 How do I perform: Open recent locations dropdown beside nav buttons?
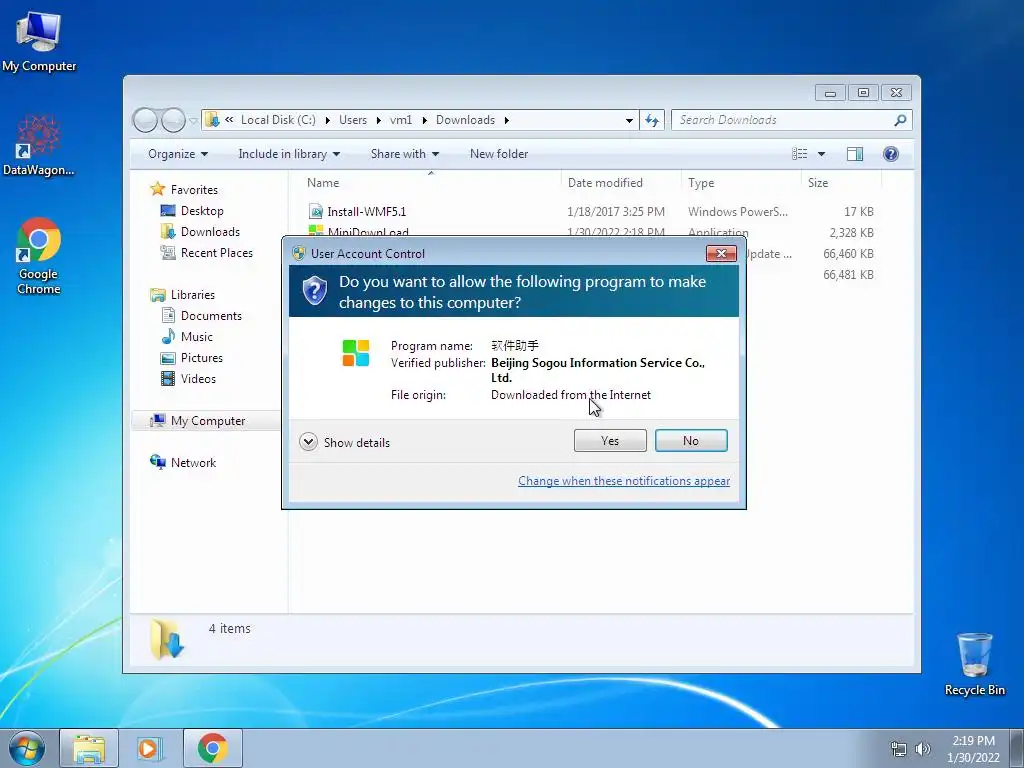point(193,121)
